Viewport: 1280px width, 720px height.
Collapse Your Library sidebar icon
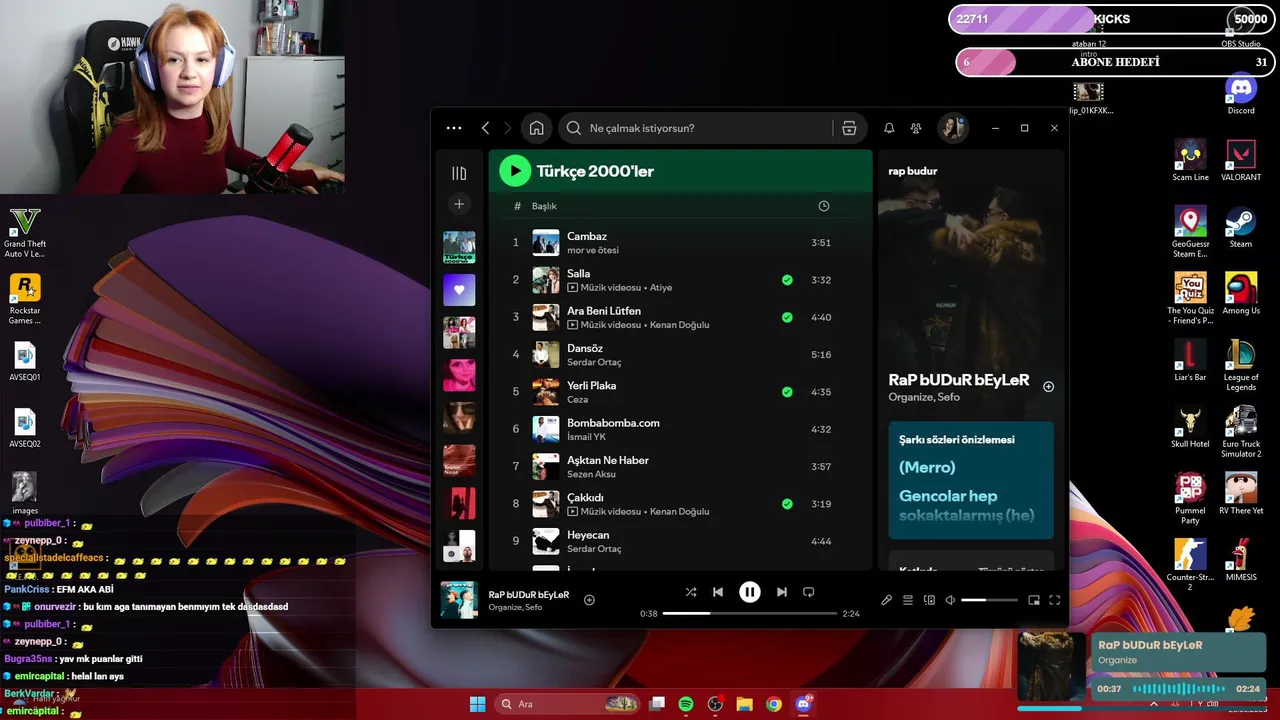click(459, 173)
